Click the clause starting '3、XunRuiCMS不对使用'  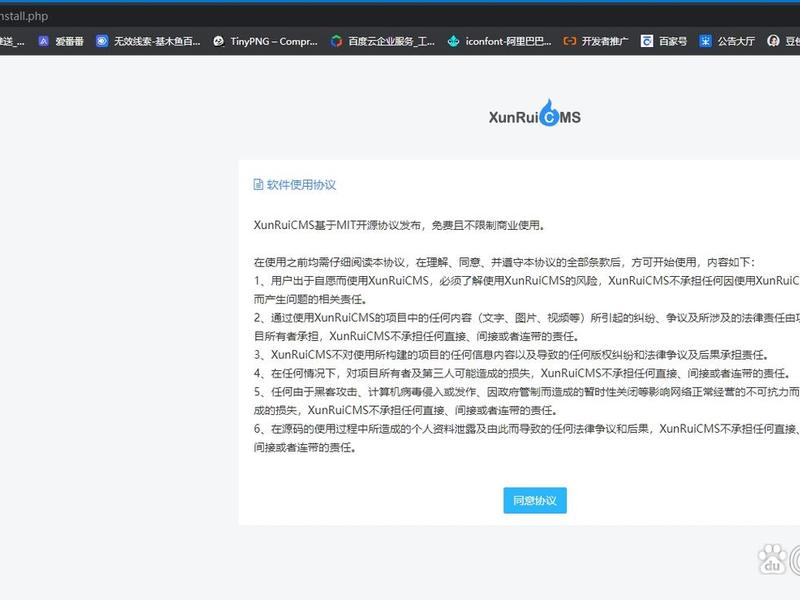tap(511, 355)
